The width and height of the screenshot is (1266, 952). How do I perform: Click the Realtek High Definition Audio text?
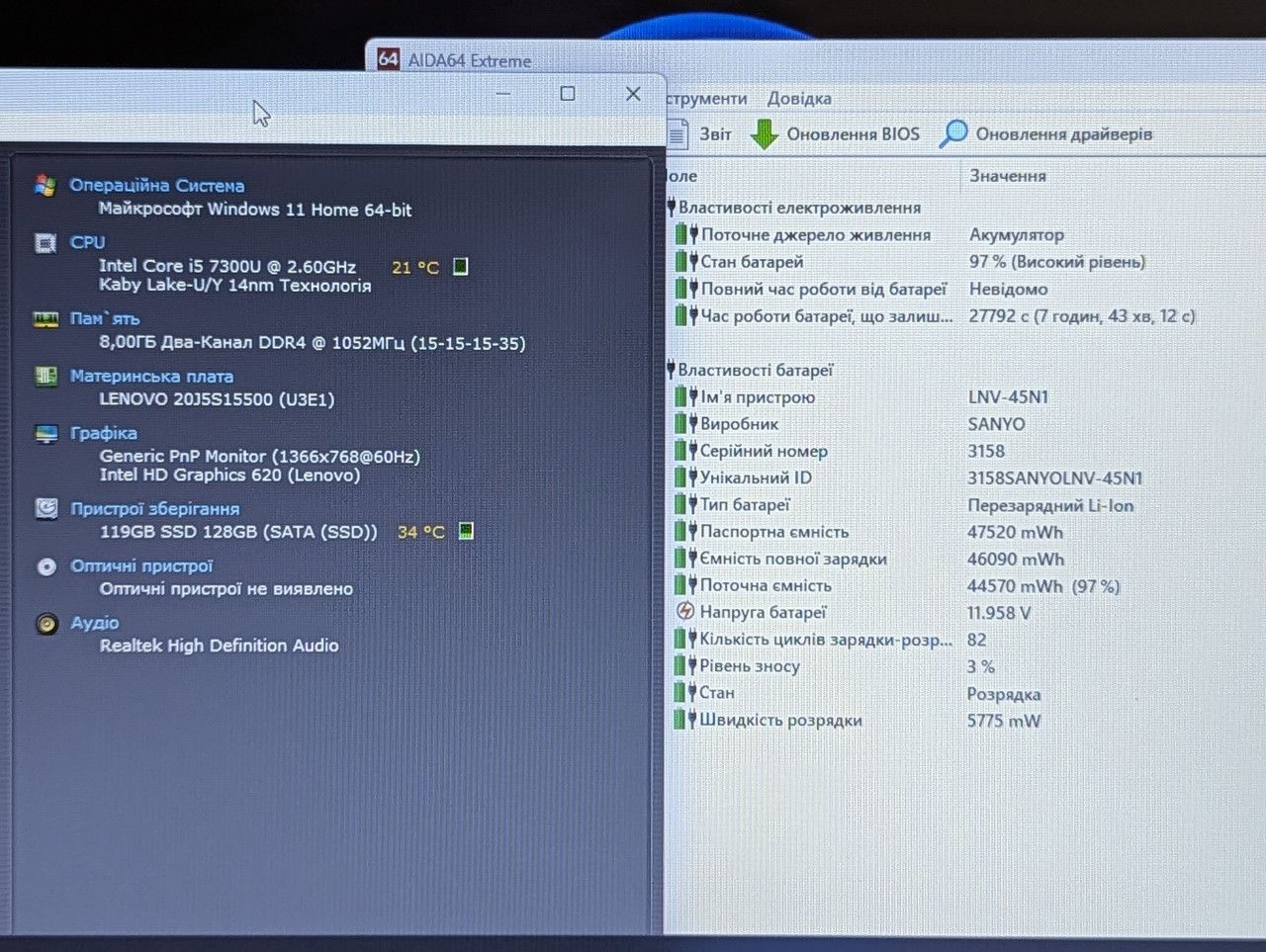[220, 646]
